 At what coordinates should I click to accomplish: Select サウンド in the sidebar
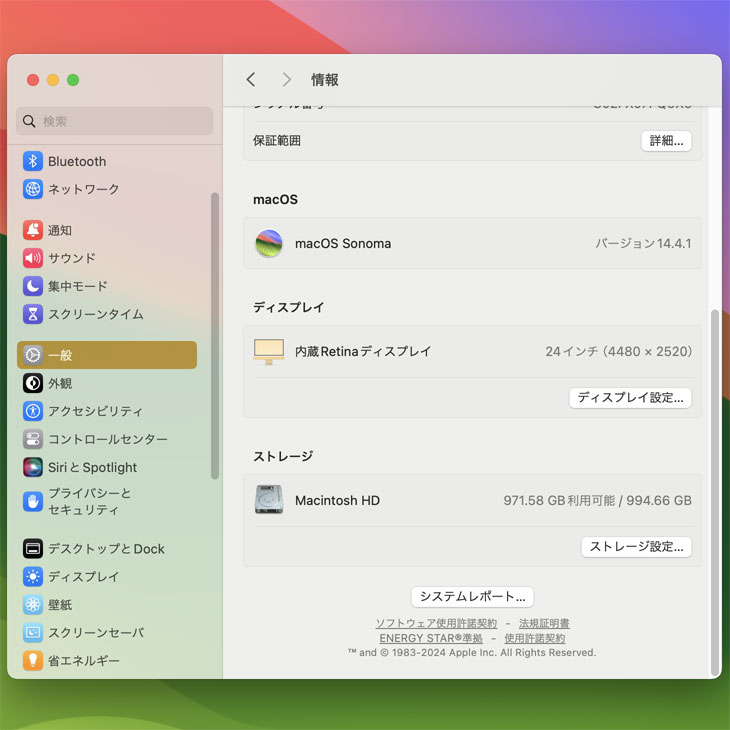(107, 258)
